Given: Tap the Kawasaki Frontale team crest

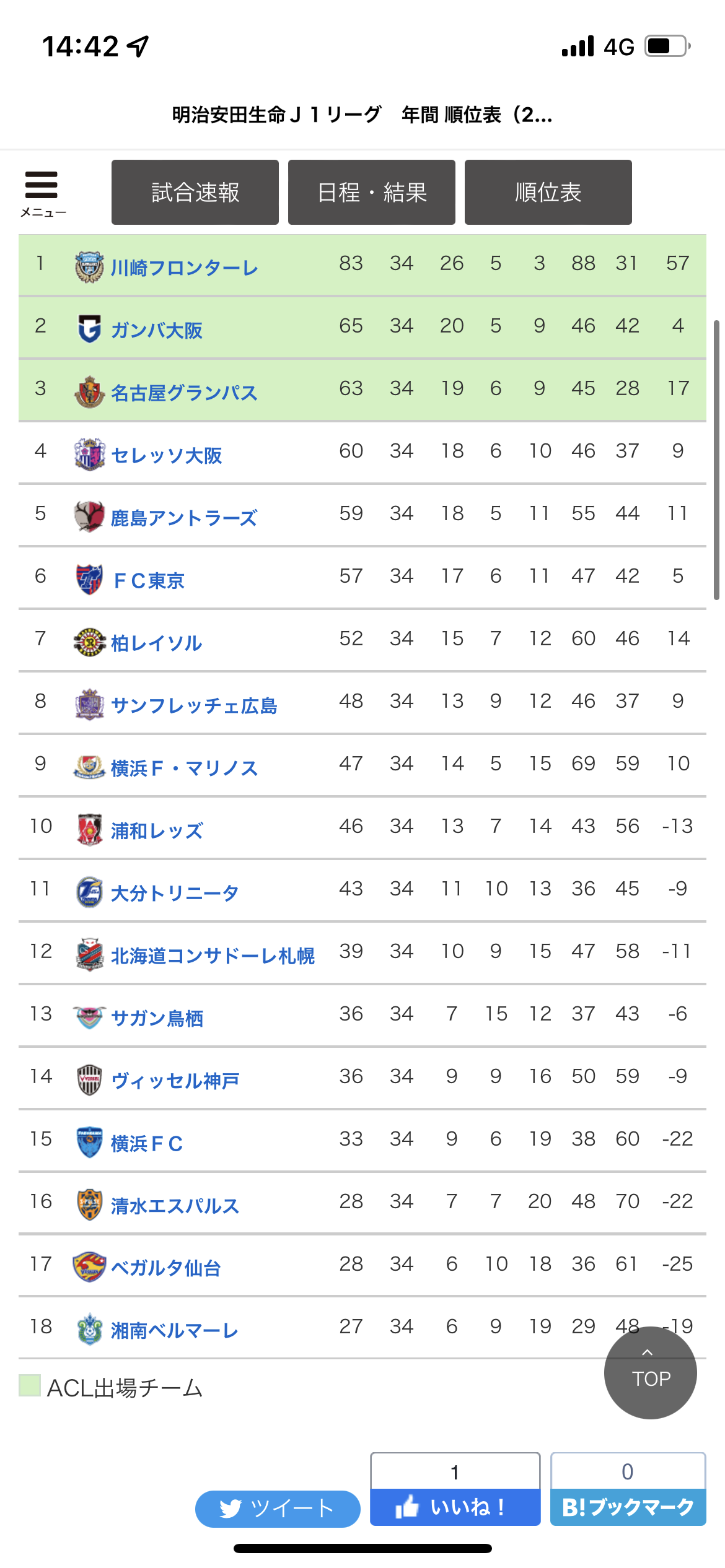Looking at the screenshot, I should (x=89, y=267).
